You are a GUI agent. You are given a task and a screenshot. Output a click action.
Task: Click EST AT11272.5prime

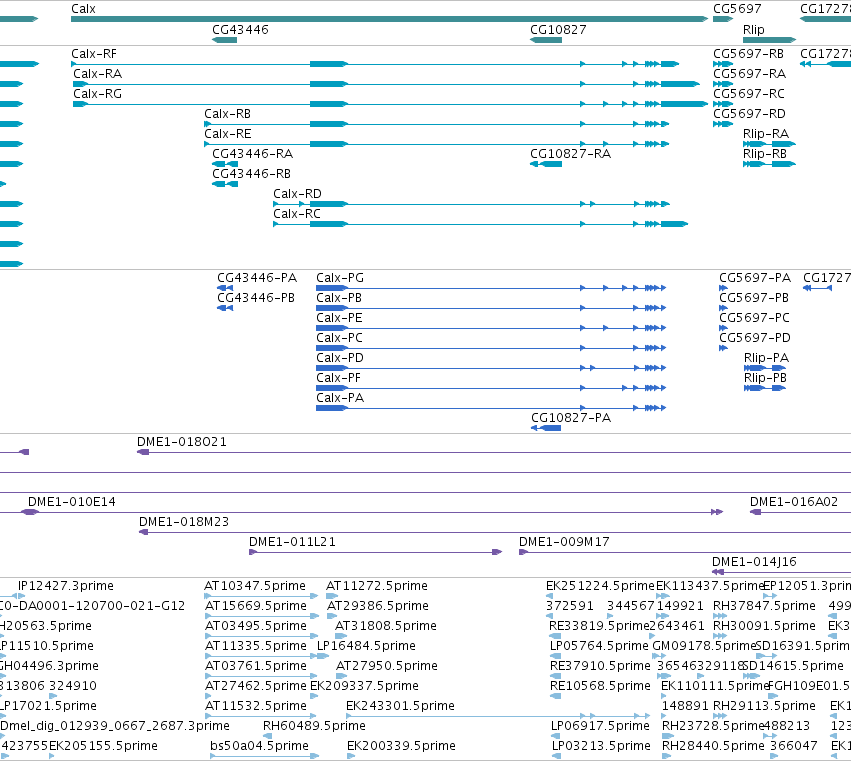tap(377, 586)
